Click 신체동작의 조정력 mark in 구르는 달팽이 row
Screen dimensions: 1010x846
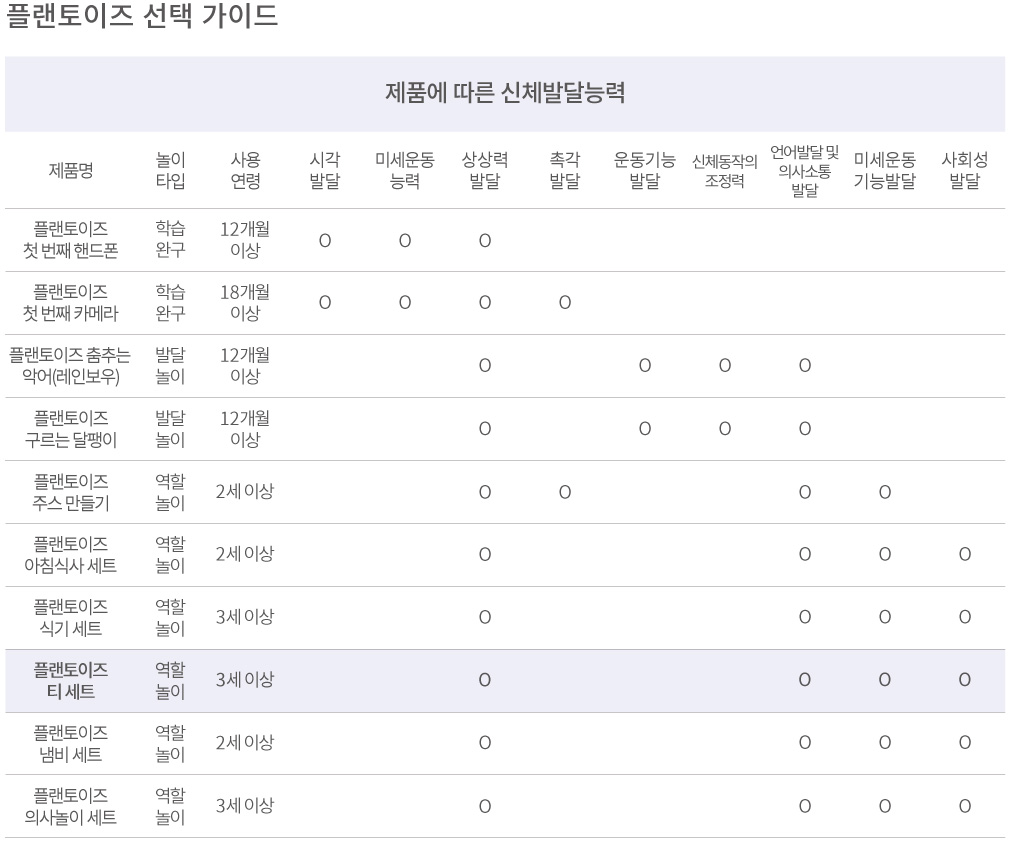click(x=725, y=429)
